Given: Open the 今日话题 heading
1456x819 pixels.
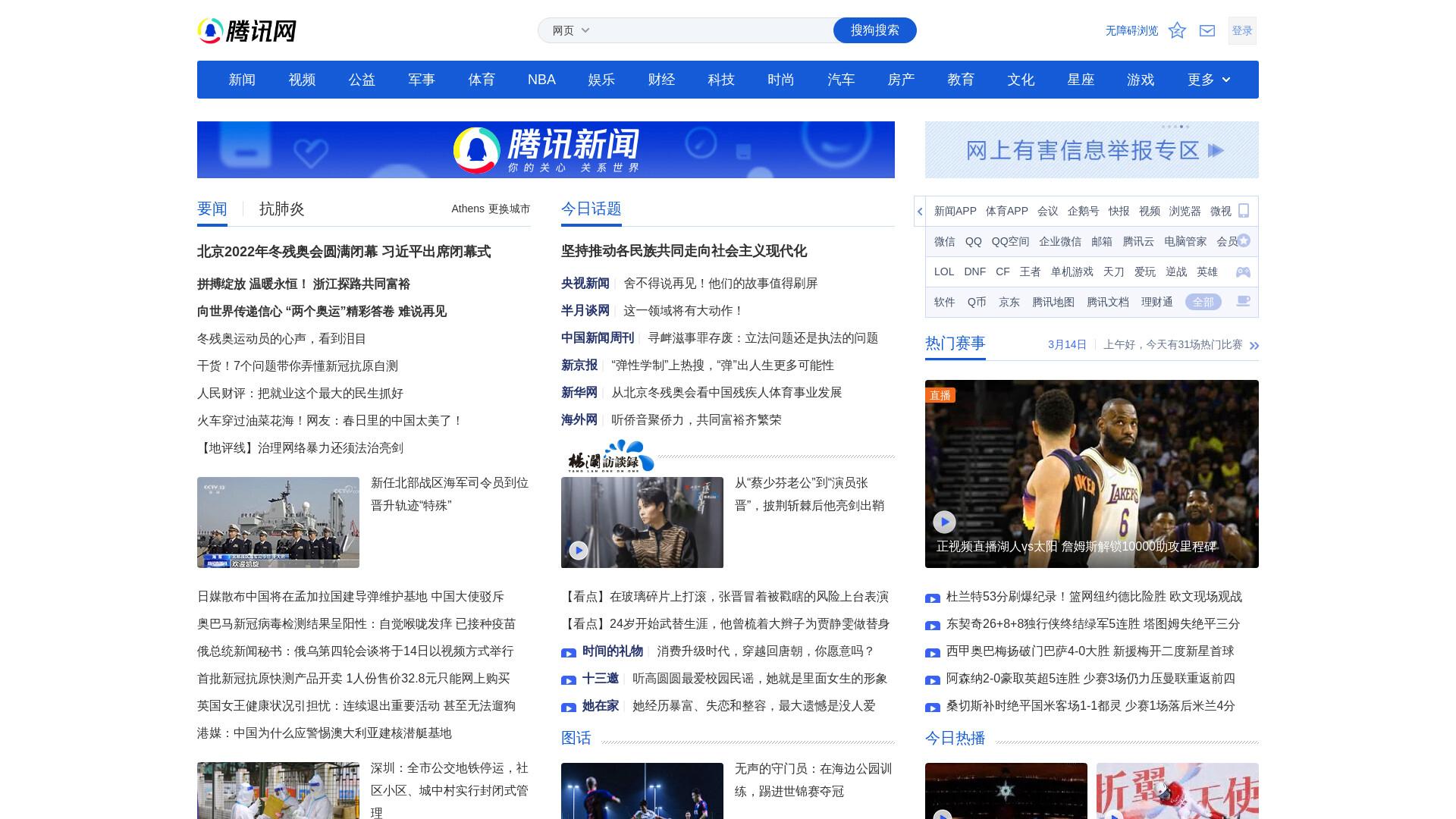Looking at the screenshot, I should click(591, 209).
